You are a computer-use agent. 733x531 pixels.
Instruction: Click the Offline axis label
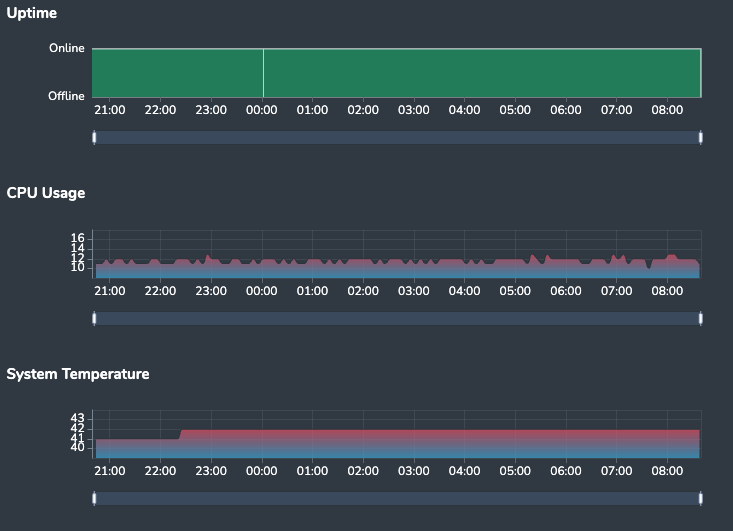(x=66, y=96)
